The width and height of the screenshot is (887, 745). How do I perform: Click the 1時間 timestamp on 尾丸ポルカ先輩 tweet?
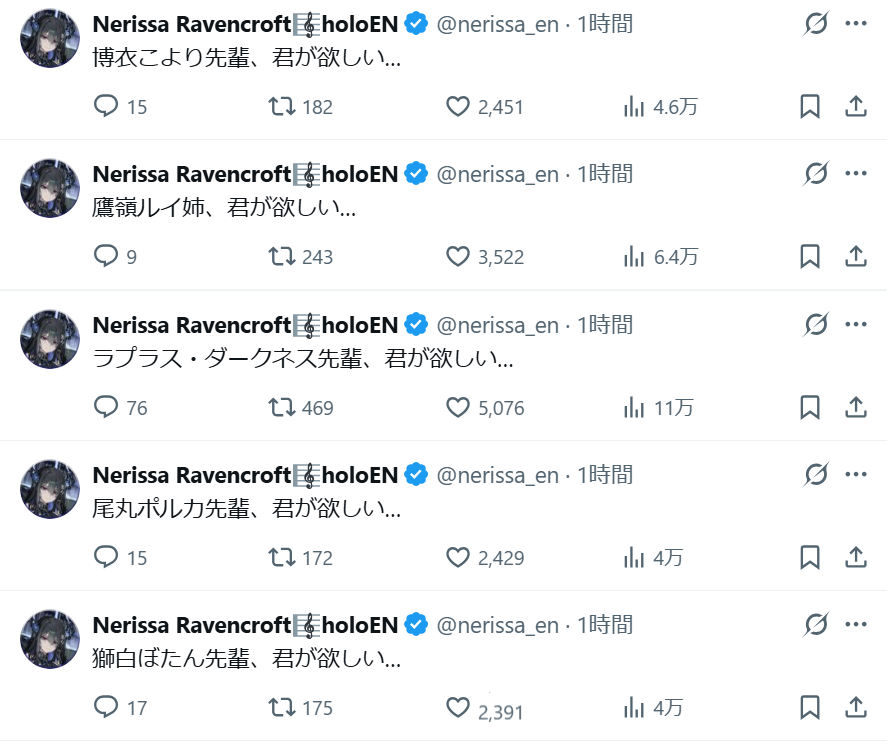(605, 475)
